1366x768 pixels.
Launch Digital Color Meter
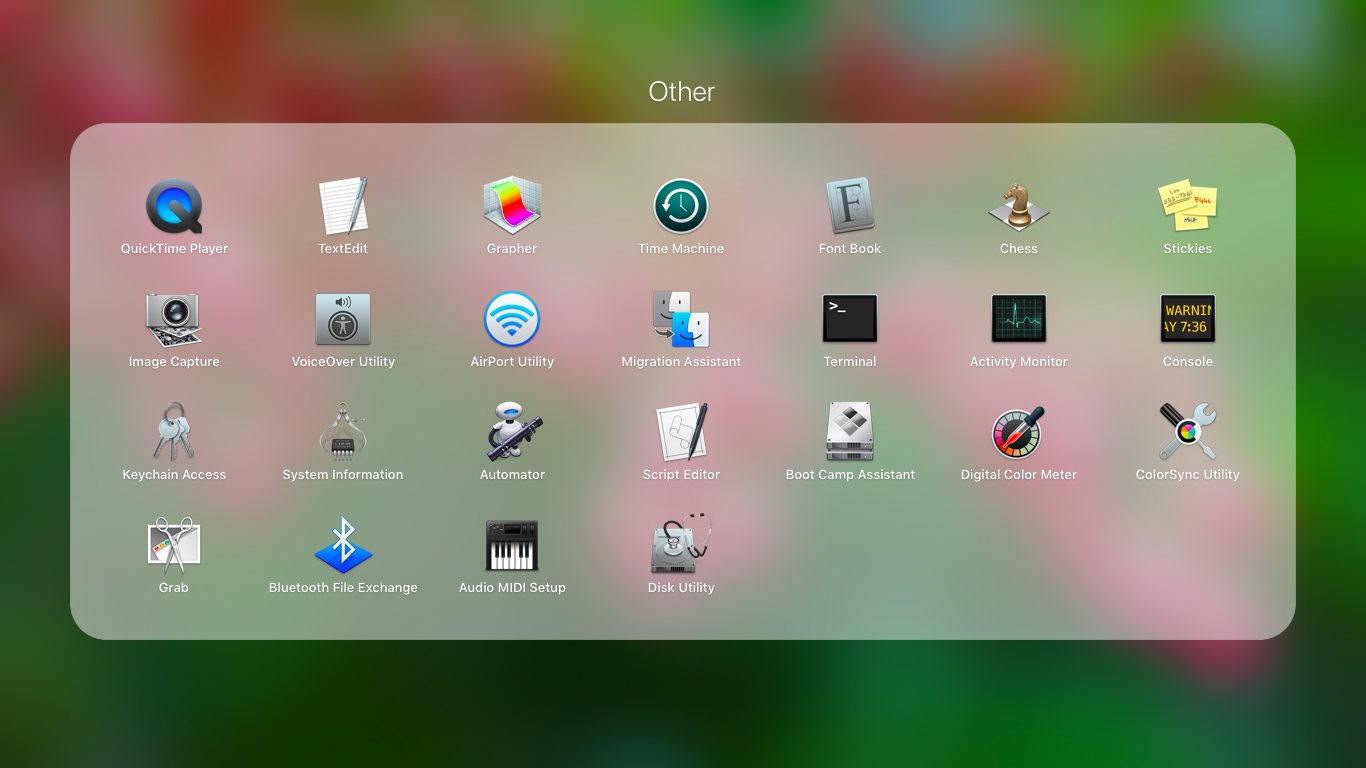click(x=1019, y=432)
